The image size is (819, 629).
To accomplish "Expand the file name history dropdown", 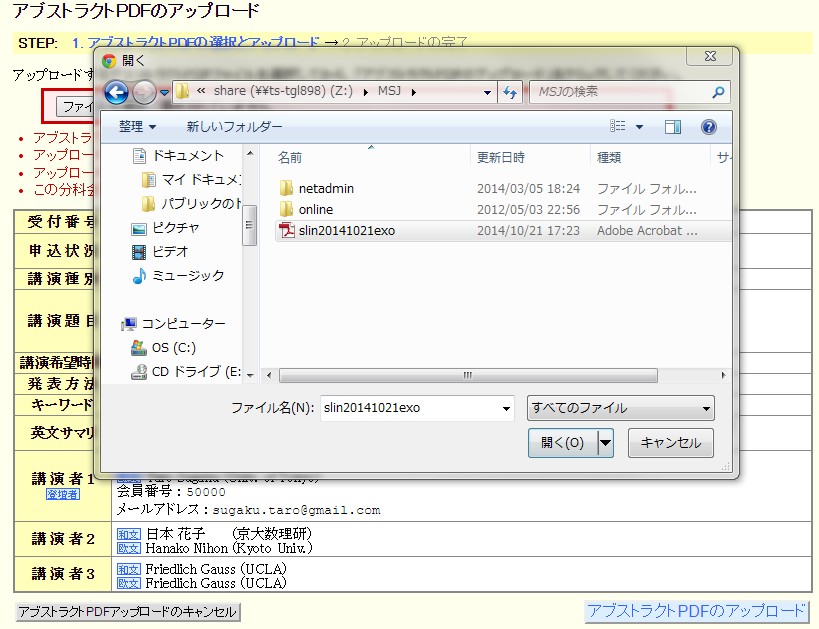I will 506,408.
